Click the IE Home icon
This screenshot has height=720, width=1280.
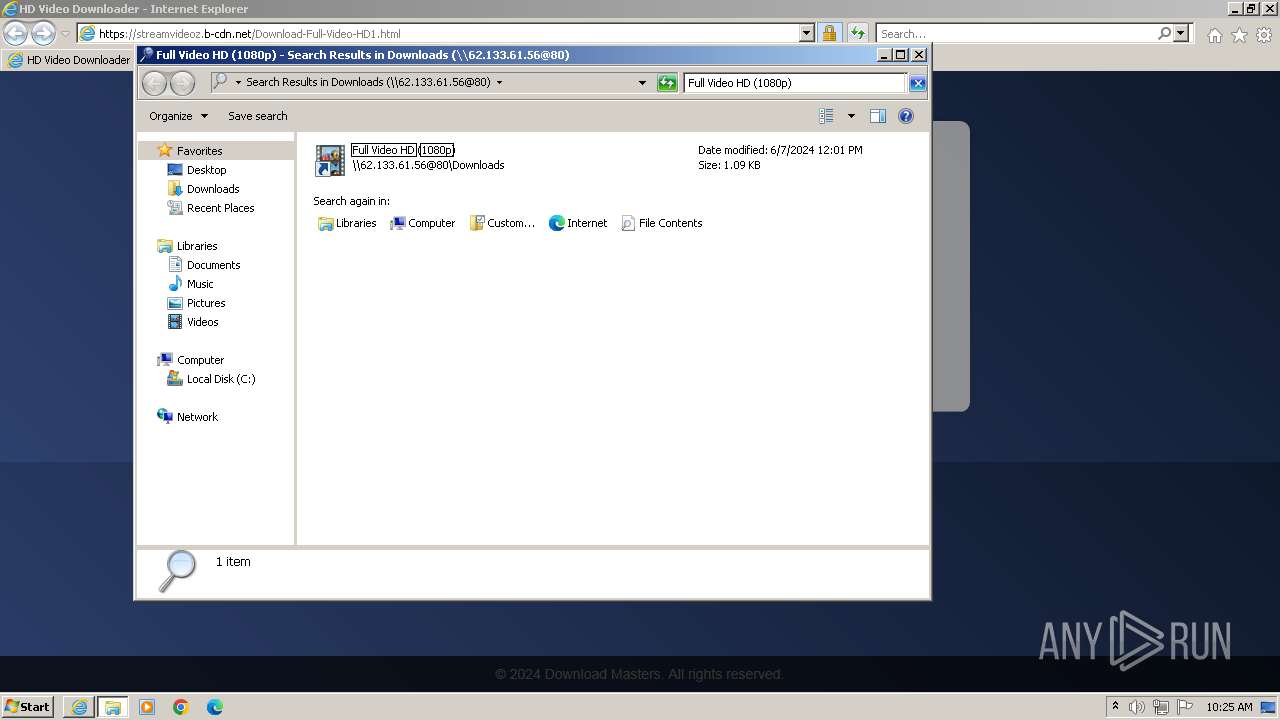(x=1214, y=35)
